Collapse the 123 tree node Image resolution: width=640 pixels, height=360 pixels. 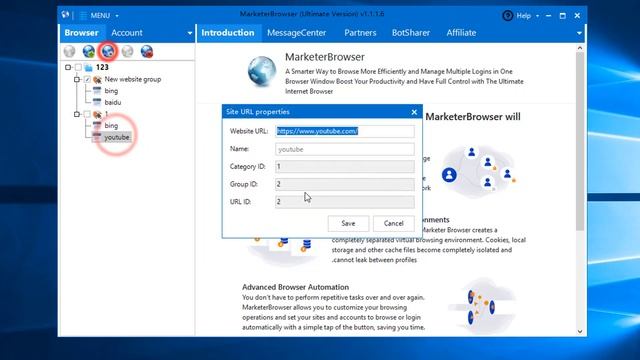click(68, 67)
